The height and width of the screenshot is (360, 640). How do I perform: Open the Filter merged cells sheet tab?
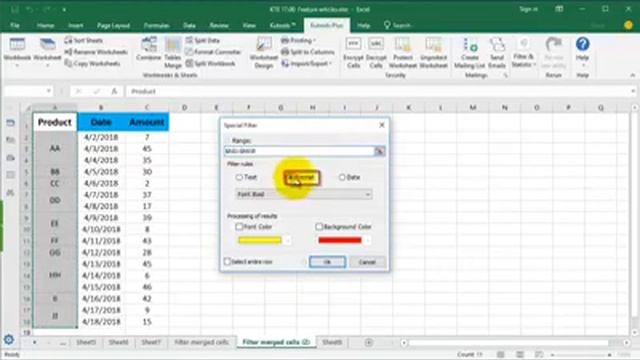201,342
